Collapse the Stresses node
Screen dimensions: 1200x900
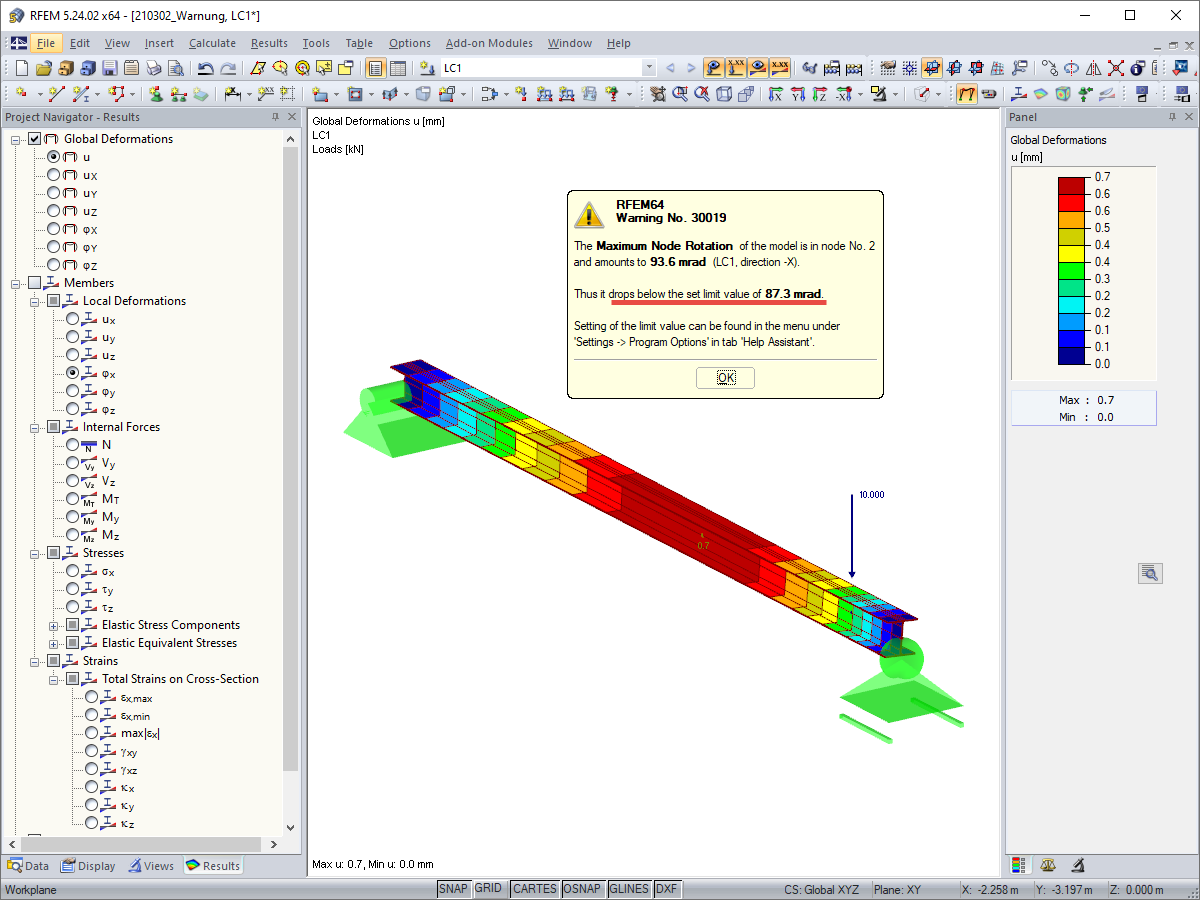(35, 553)
